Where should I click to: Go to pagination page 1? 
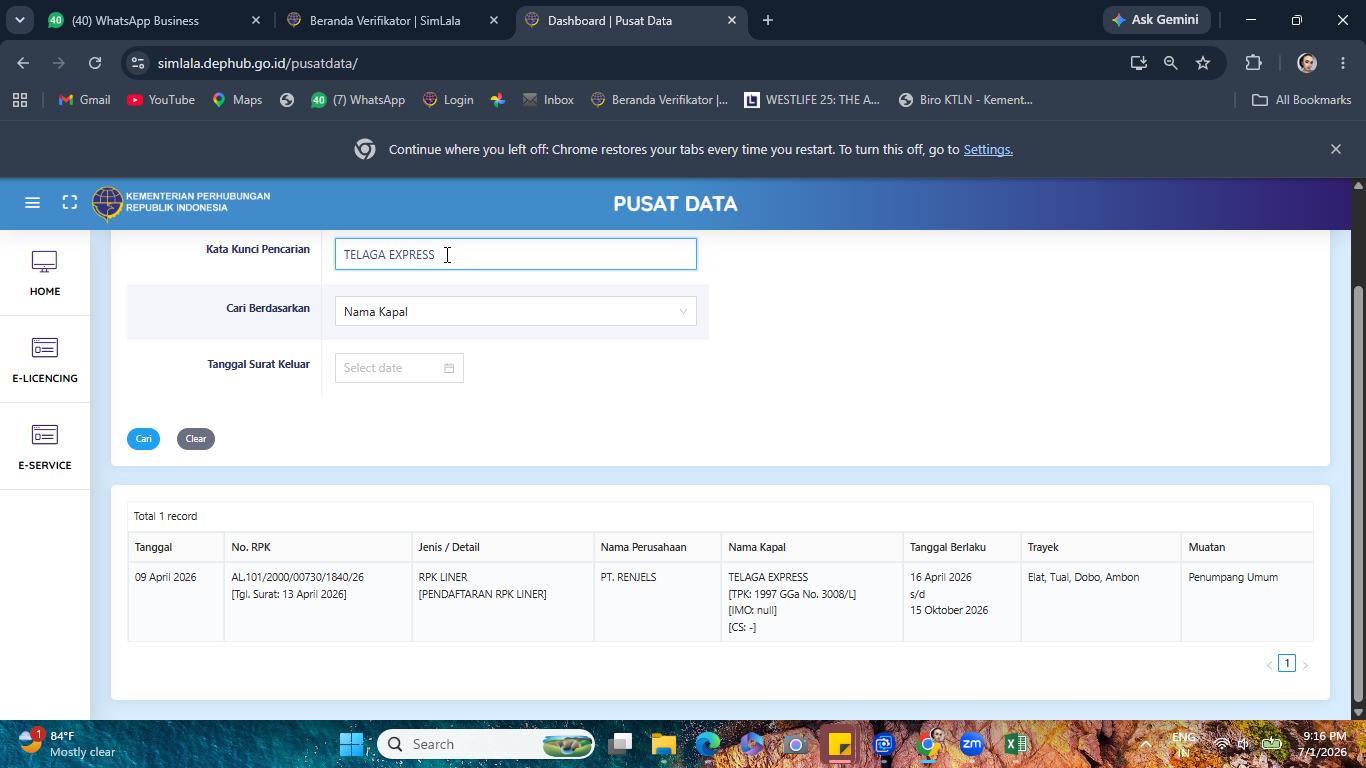pos(1287,663)
